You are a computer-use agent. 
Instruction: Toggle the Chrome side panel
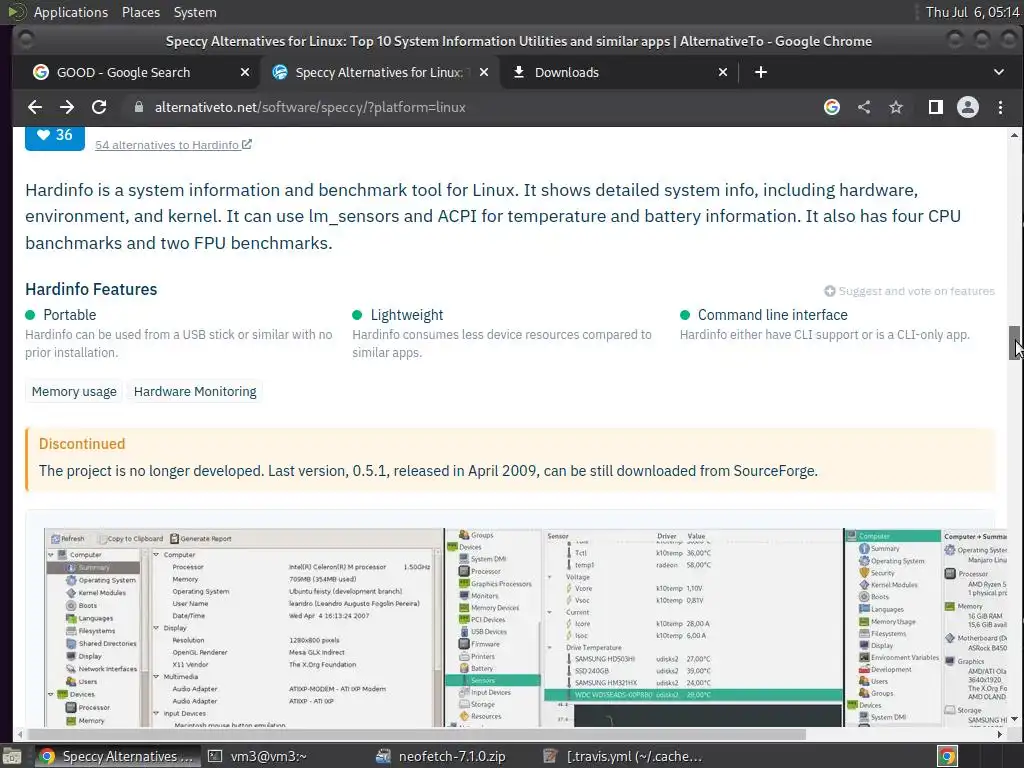(935, 107)
